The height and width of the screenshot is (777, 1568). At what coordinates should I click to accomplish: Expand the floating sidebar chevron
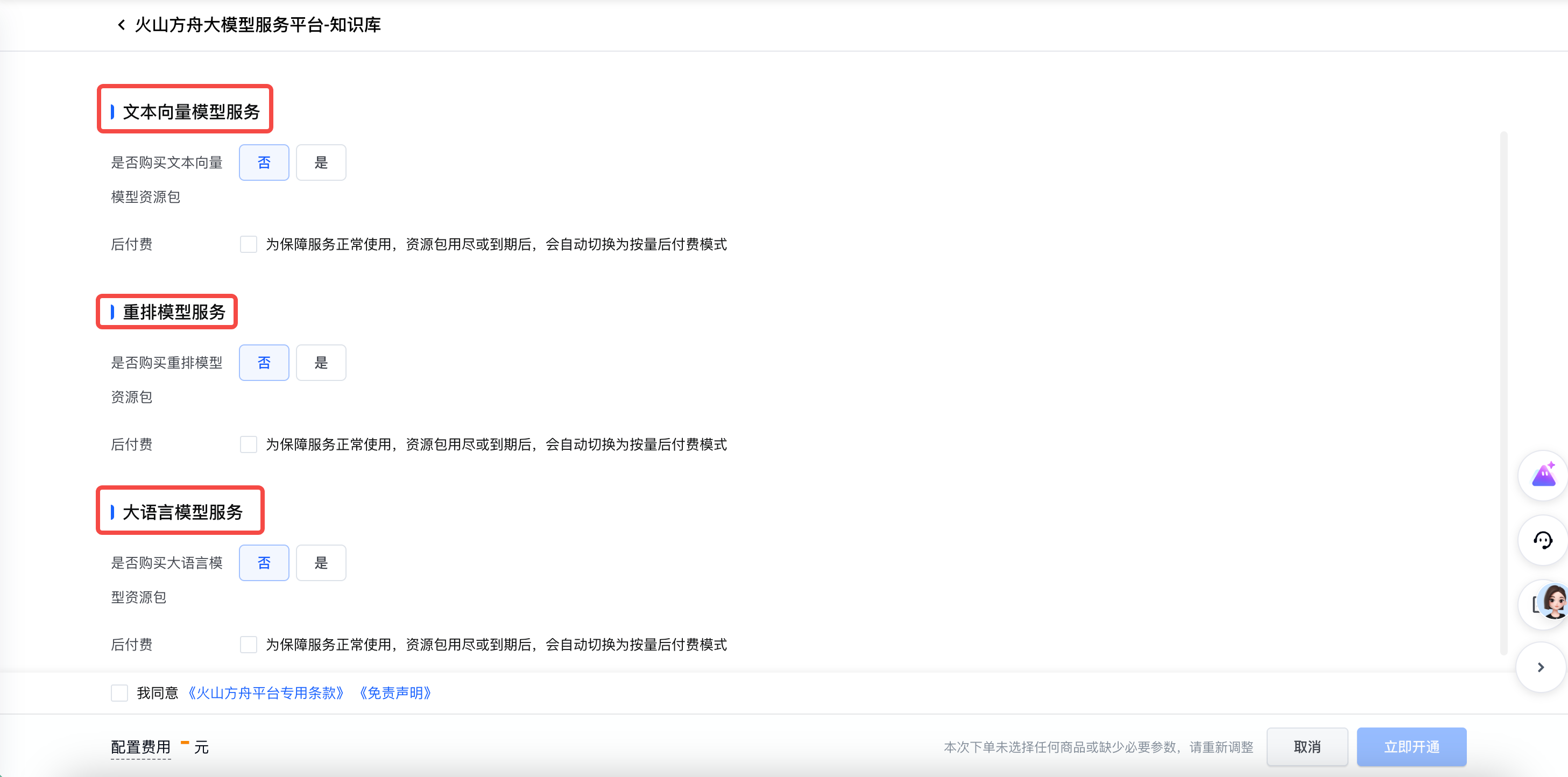(x=1541, y=667)
